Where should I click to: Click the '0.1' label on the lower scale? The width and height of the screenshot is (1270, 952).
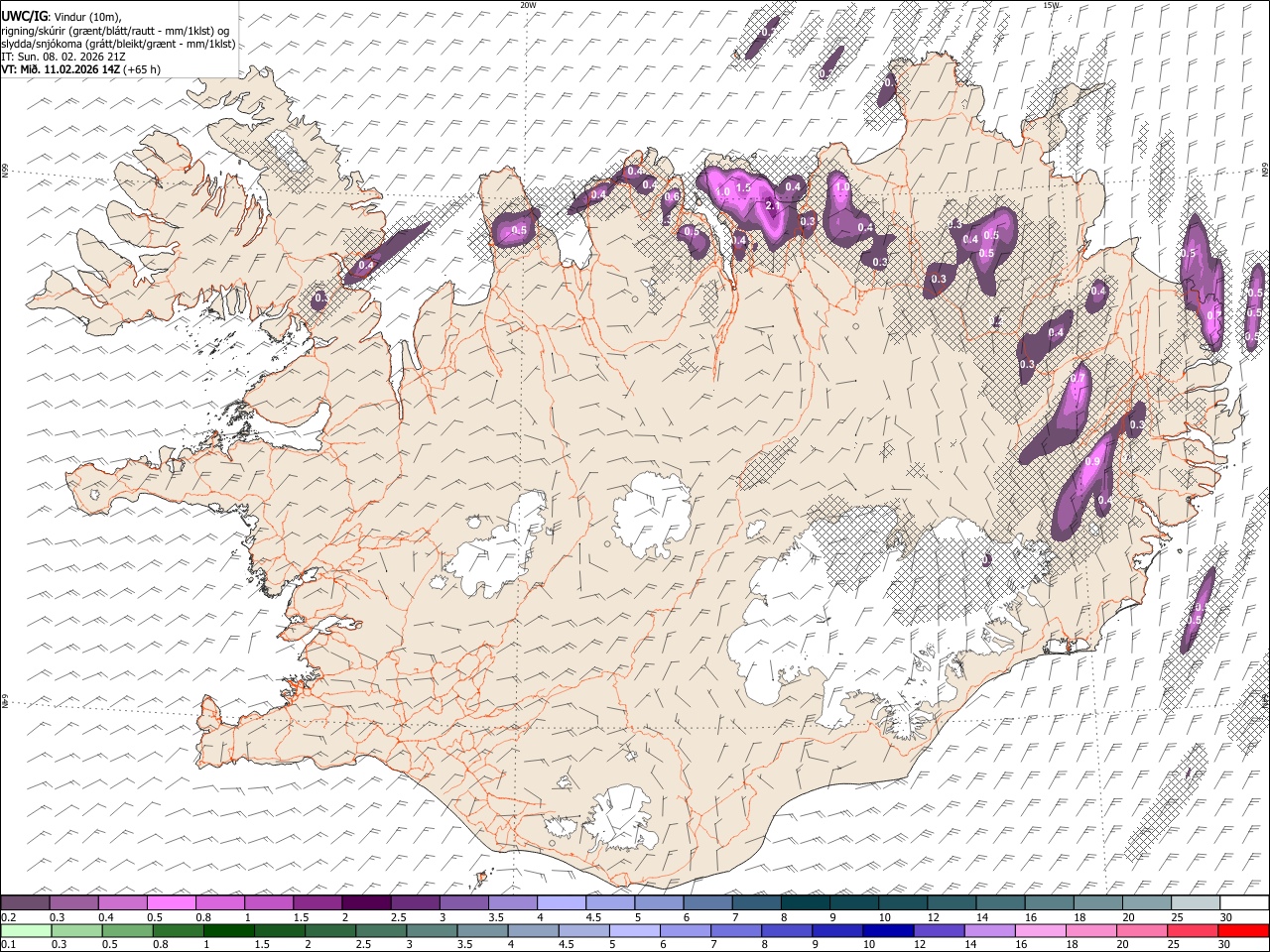click(8, 945)
